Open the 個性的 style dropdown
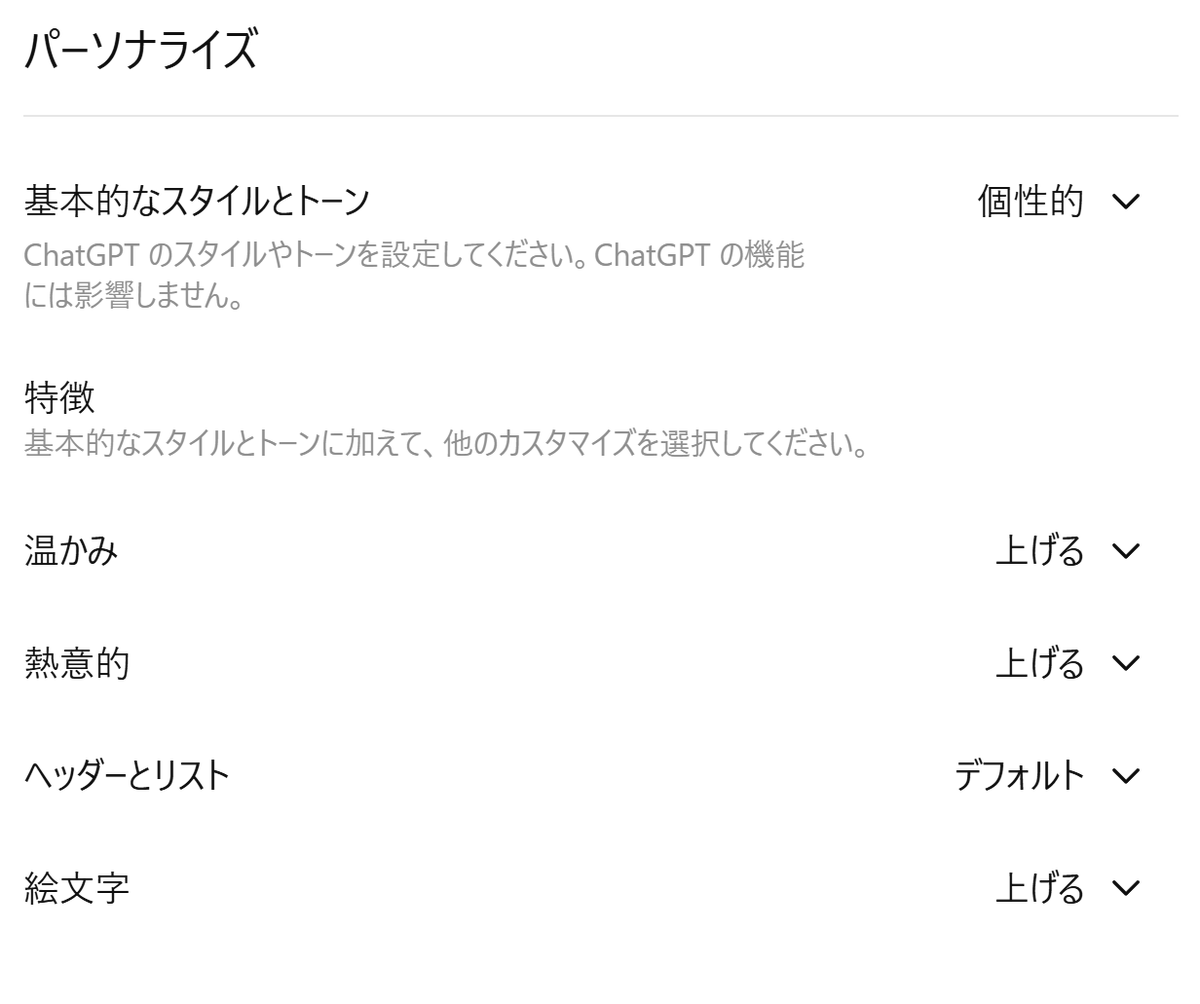This screenshot has height=1004, width=1200. point(1030,202)
